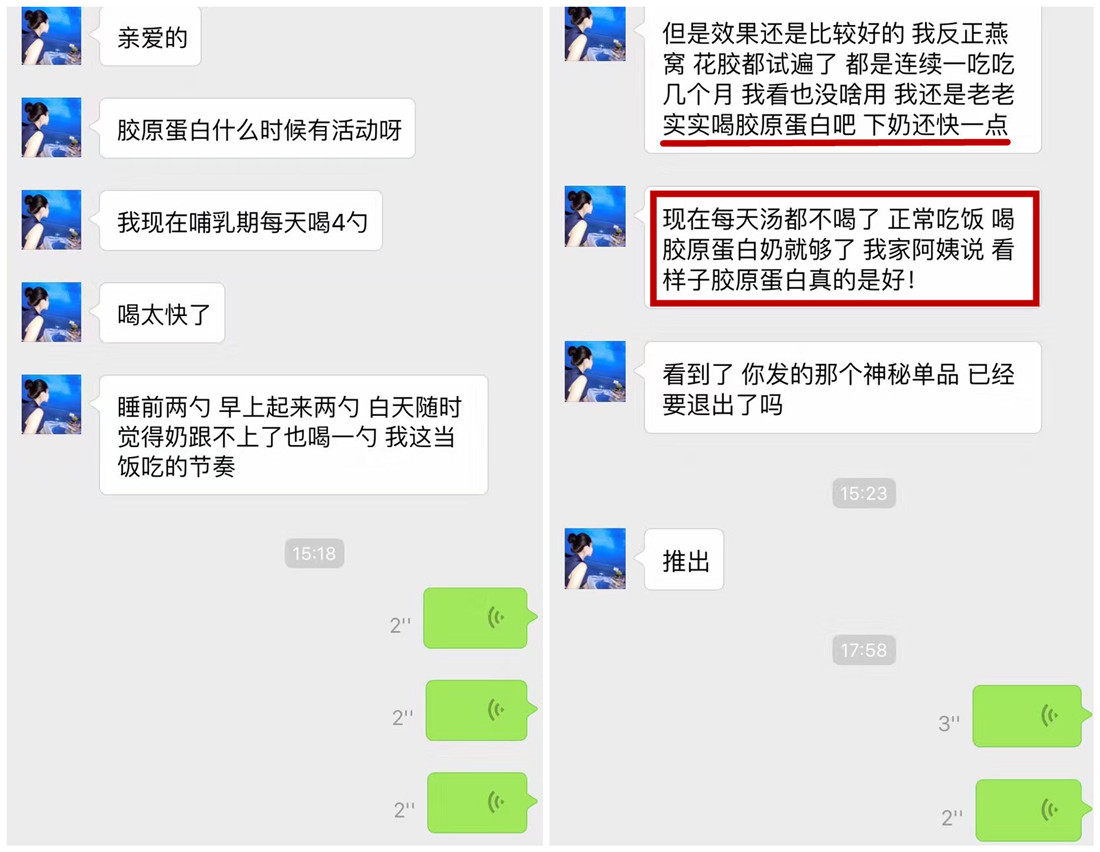Select the 胶原蛋白什么时候有活动呀 message bubble
The width and height of the screenshot is (1100, 852).
(257, 128)
